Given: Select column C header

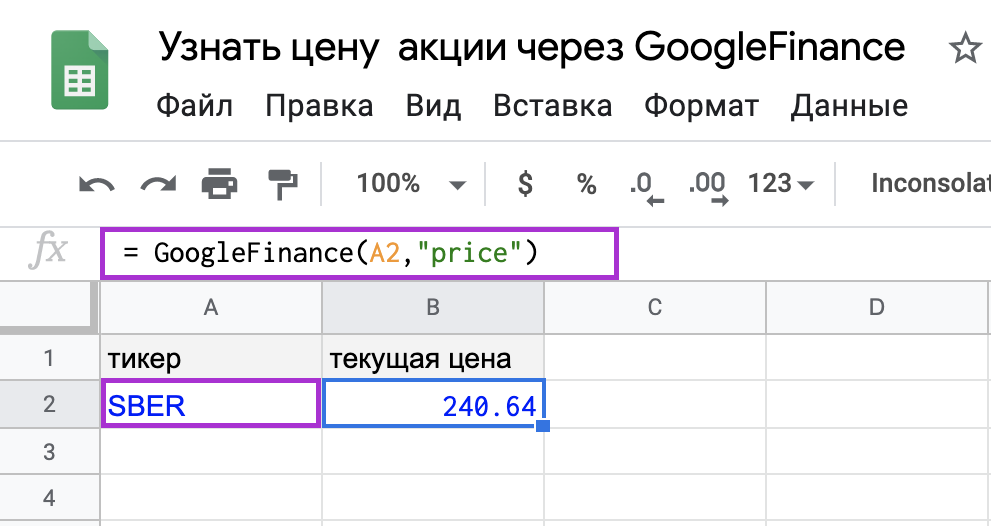Looking at the screenshot, I should (x=655, y=308).
